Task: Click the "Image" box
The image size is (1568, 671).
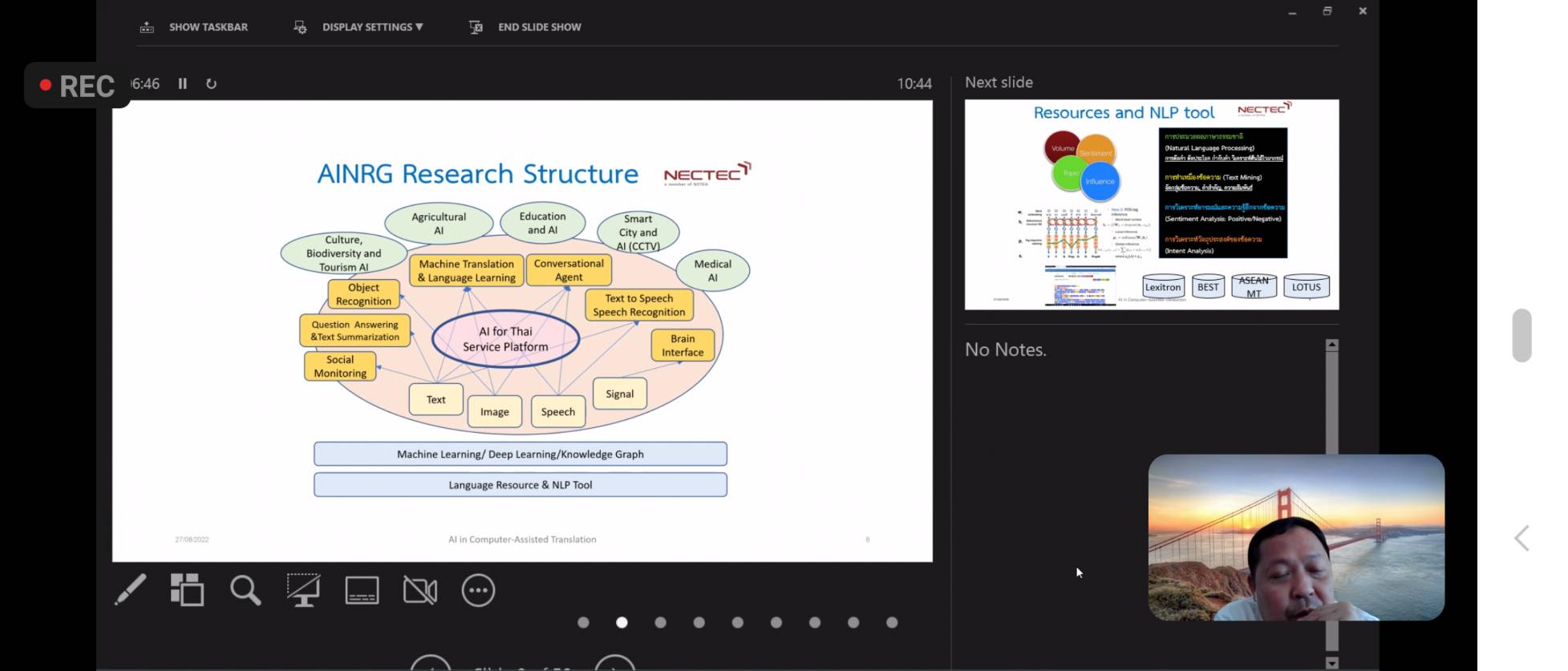Action: (494, 412)
